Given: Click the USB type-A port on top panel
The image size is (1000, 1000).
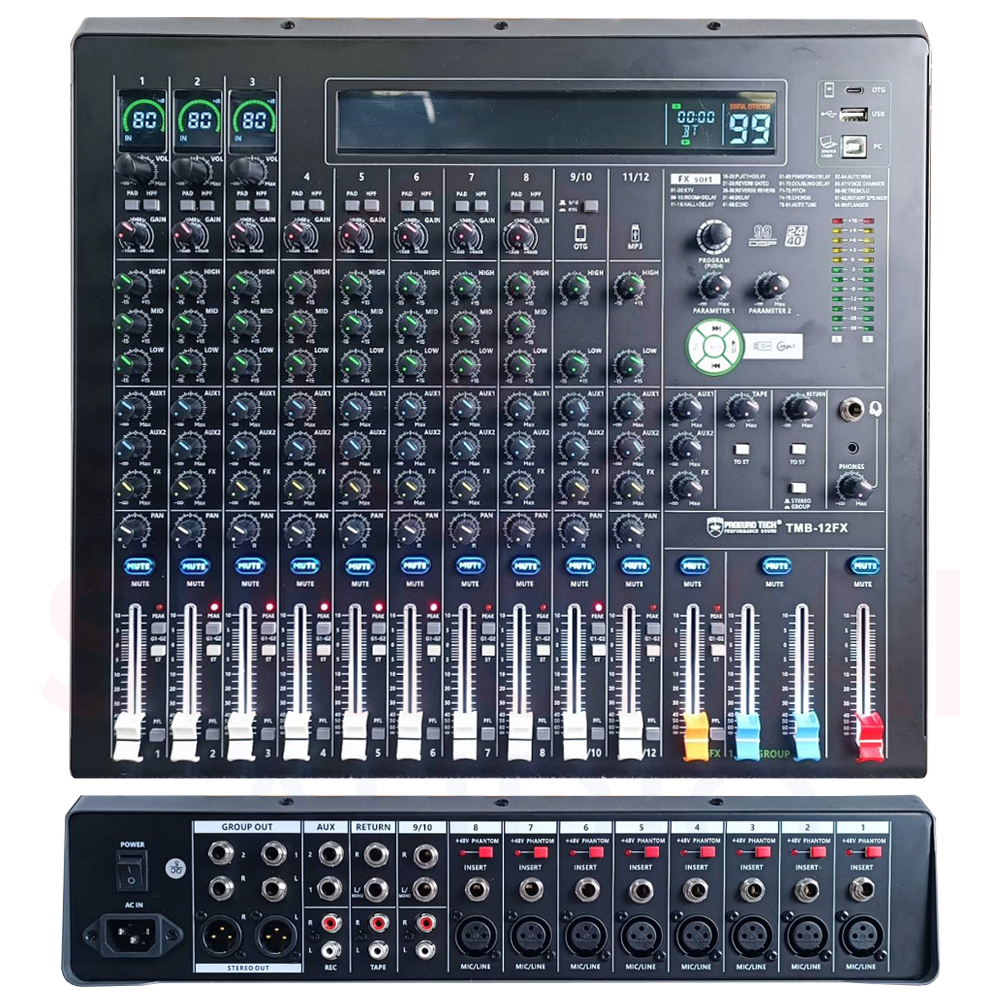Looking at the screenshot, I should (x=853, y=115).
